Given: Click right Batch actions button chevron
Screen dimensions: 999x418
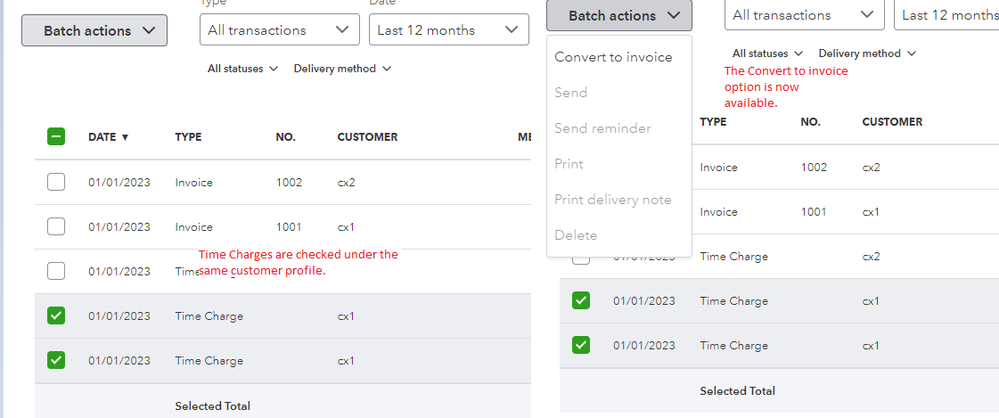Looking at the screenshot, I should [675, 16].
